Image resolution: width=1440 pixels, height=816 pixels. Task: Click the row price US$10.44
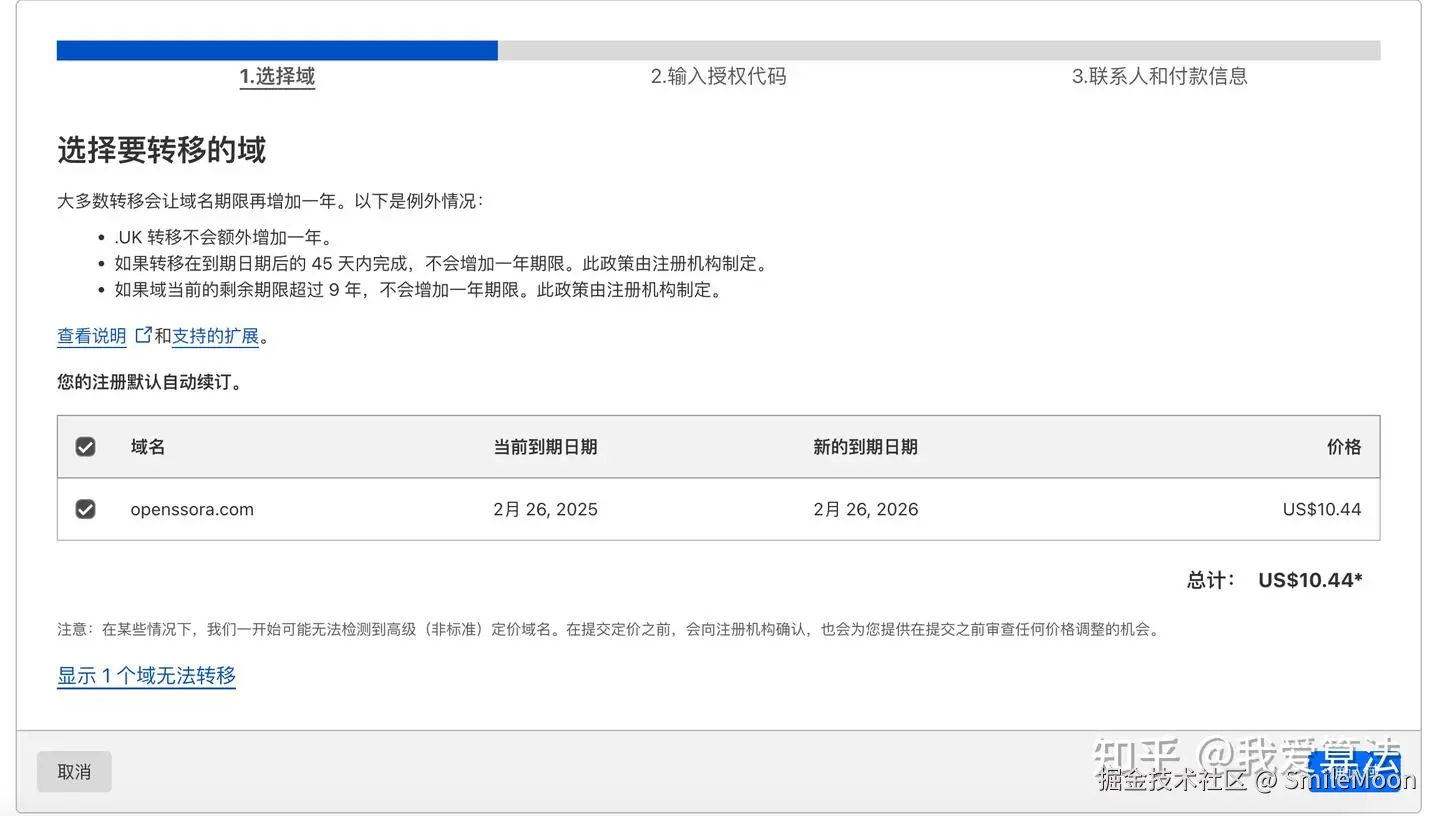coord(1322,509)
